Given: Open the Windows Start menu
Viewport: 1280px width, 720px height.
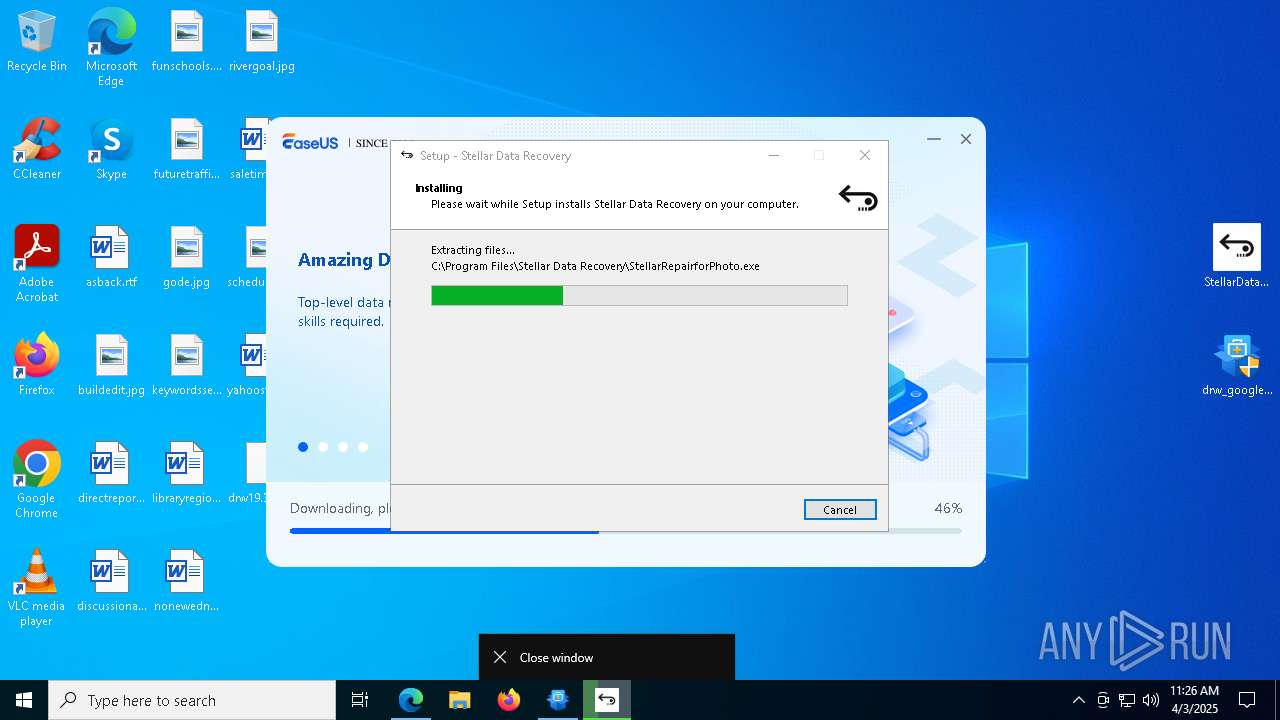Looking at the screenshot, I should pos(24,700).
